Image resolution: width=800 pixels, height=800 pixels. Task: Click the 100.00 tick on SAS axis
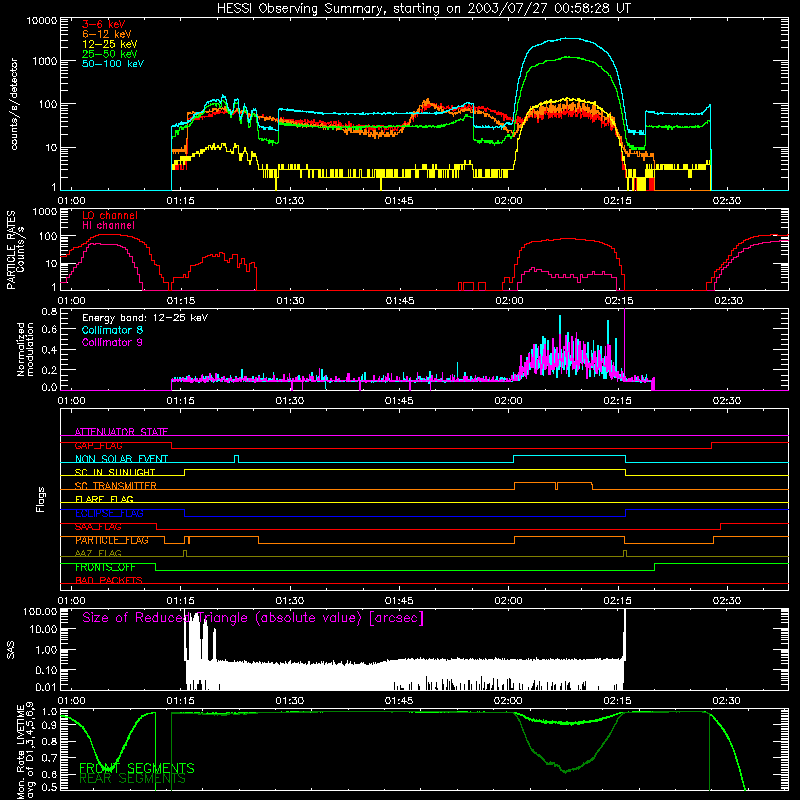40,611
